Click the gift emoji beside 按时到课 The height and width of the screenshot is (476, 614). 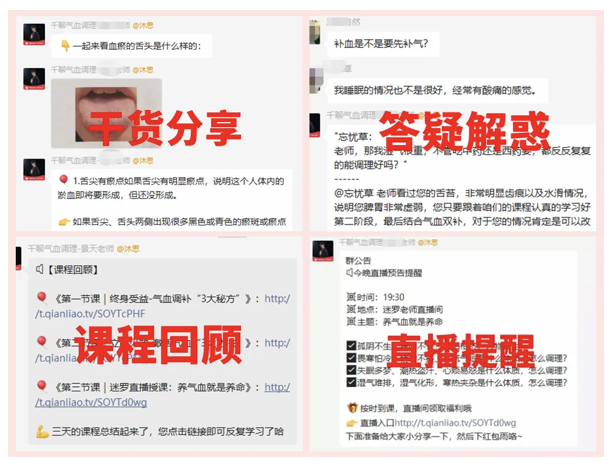(x=352, y=408)
